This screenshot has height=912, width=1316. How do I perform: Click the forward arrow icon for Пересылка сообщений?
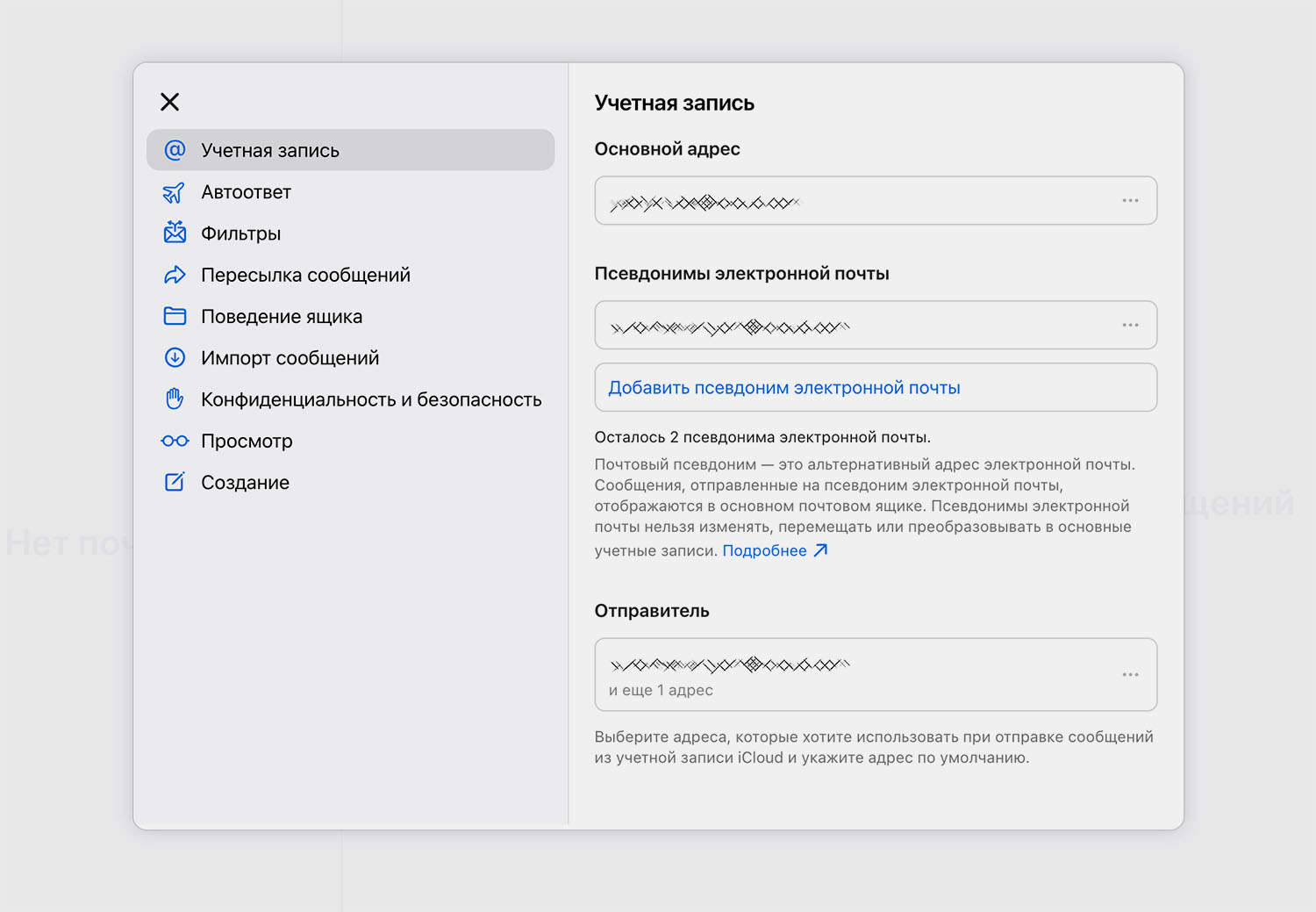175,275
